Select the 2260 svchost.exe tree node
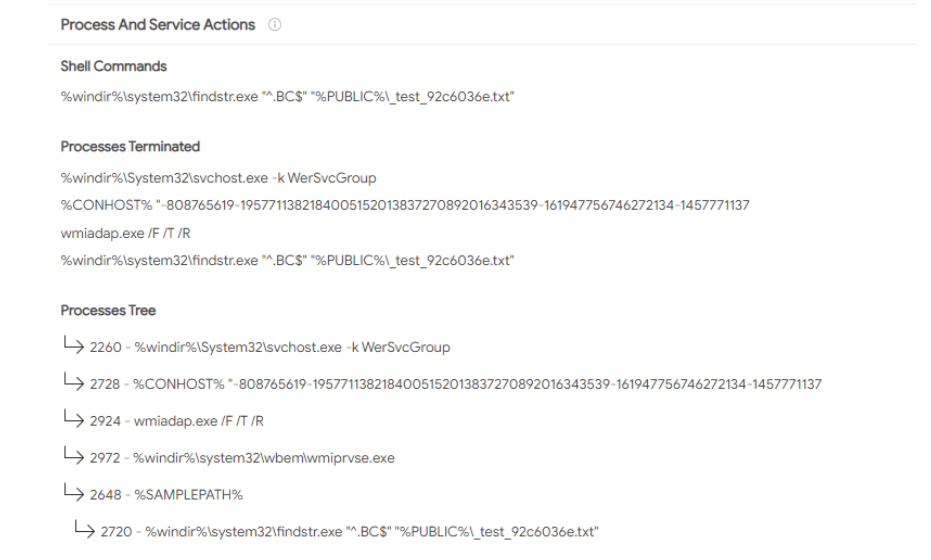931x560 pixels. point(270,347)
